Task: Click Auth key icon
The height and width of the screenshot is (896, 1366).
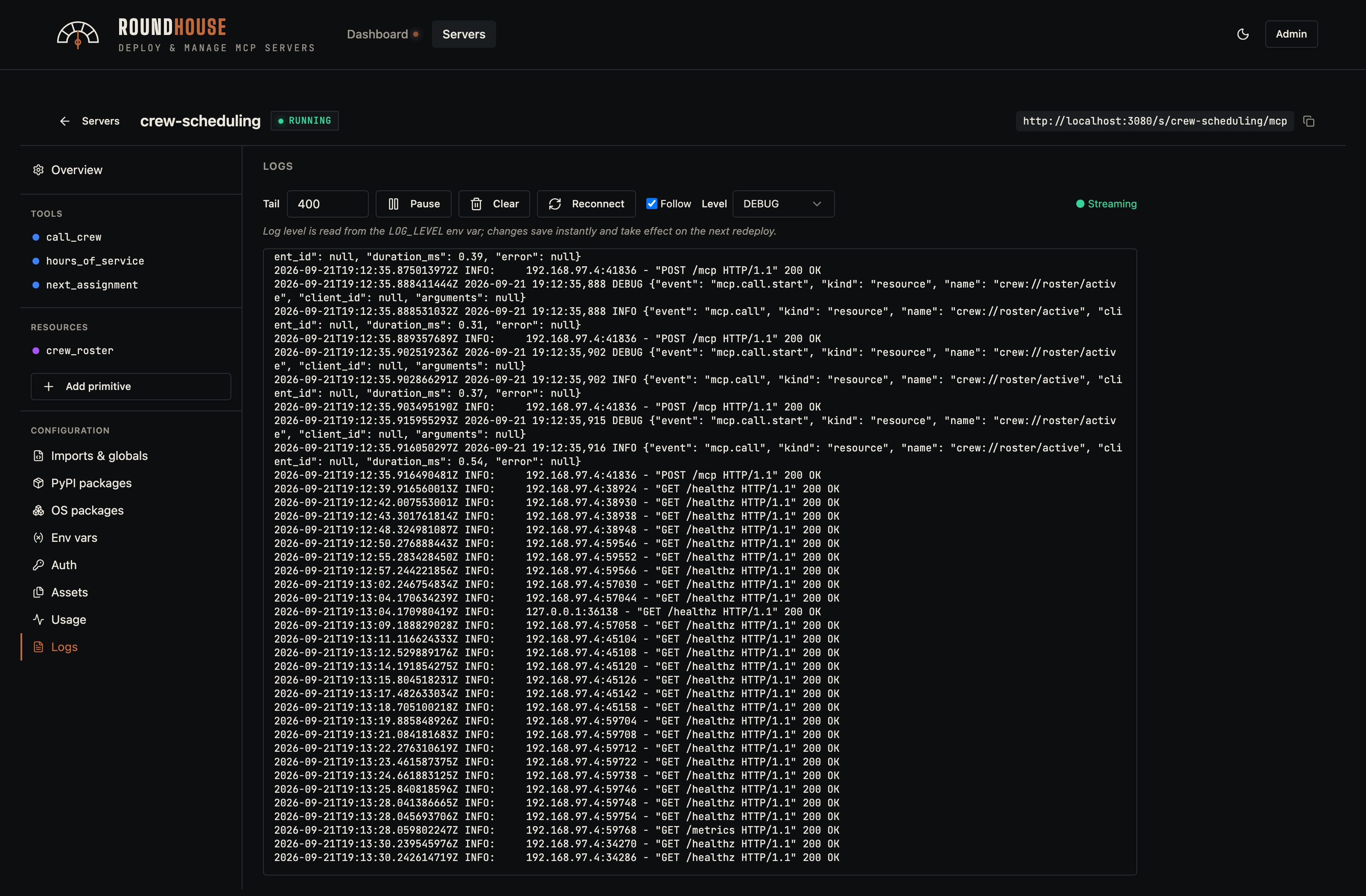Action: click(38, 565)
